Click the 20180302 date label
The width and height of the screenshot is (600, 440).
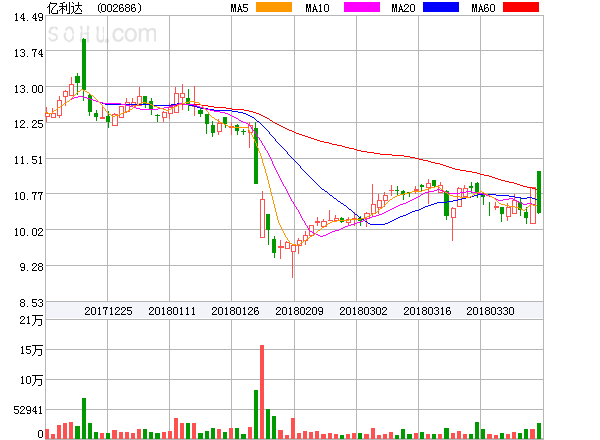(x=363, y=311)
